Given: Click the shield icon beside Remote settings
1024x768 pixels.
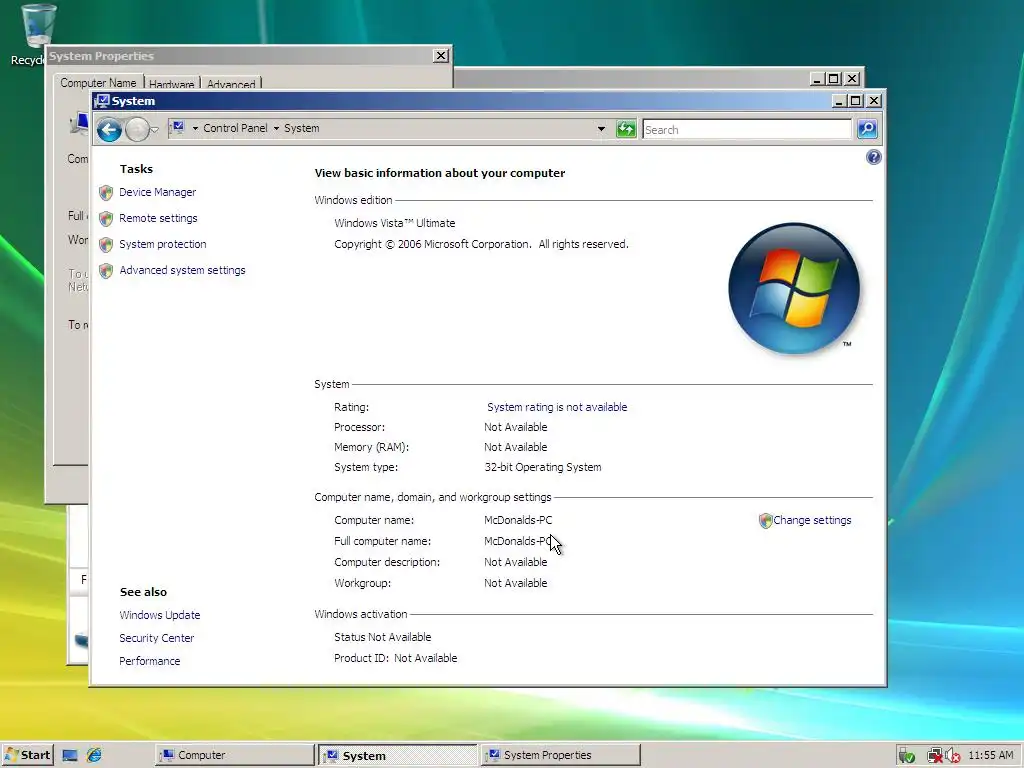Looking at the screenshot, I should pos(106,219).
